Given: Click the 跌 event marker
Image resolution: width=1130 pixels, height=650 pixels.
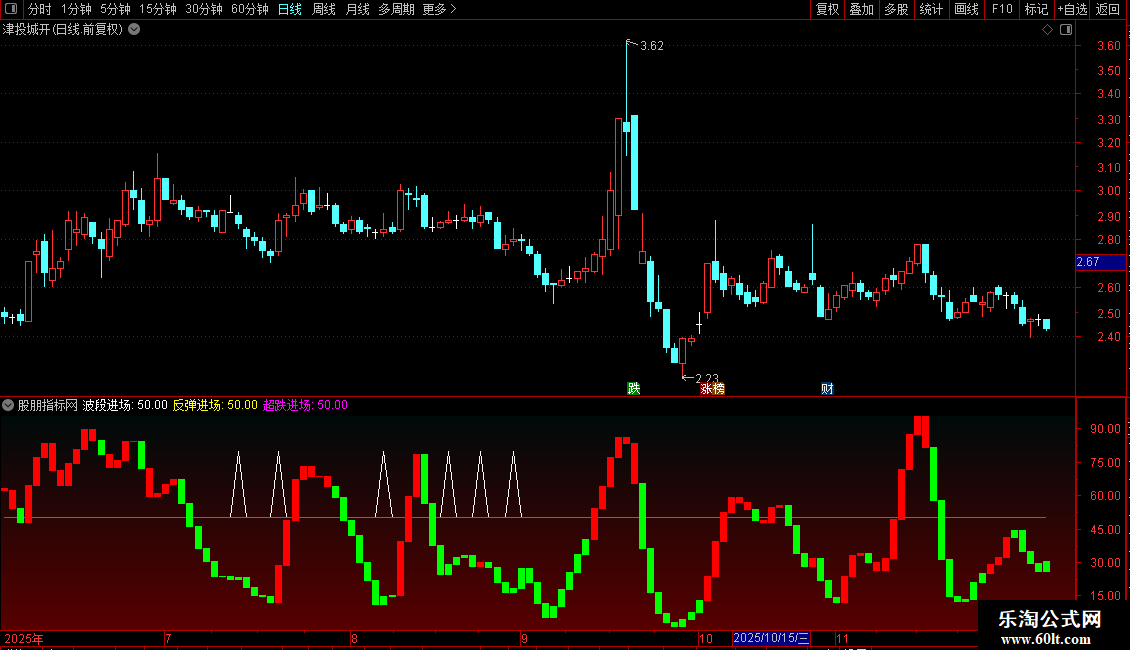Looking at the screenshot, I should (633, 388).
